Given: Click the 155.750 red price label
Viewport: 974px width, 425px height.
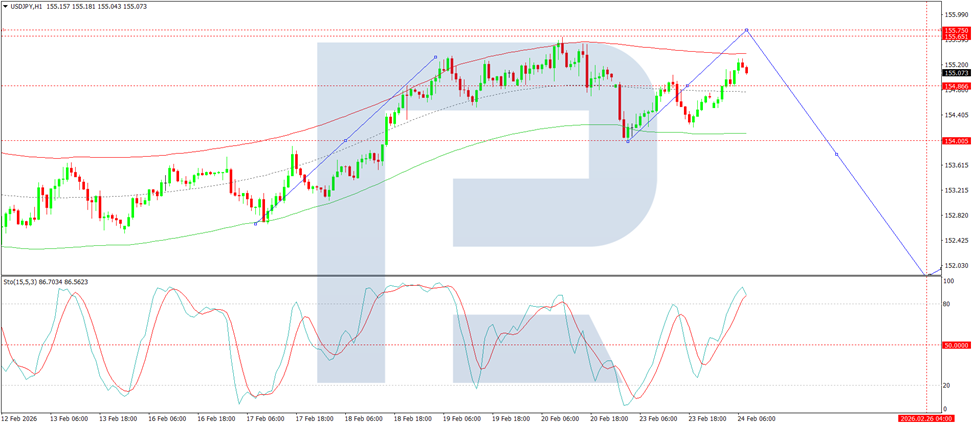Looking at the screenshot, I should click(957, 30).
